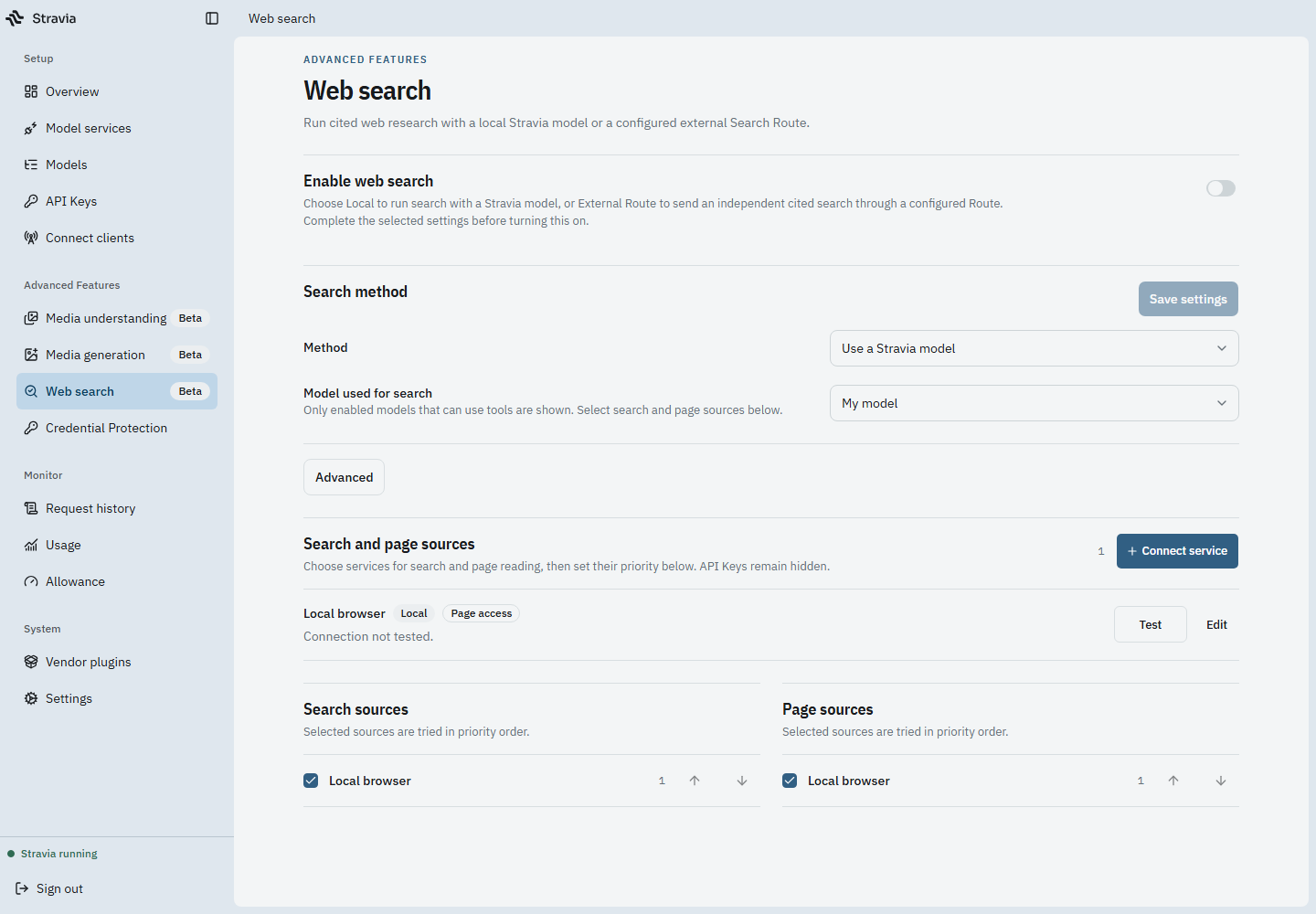Viewport: 1316px width, 914px height.
Task: Click the Allowance gauge icon
Action: [31, 581]
